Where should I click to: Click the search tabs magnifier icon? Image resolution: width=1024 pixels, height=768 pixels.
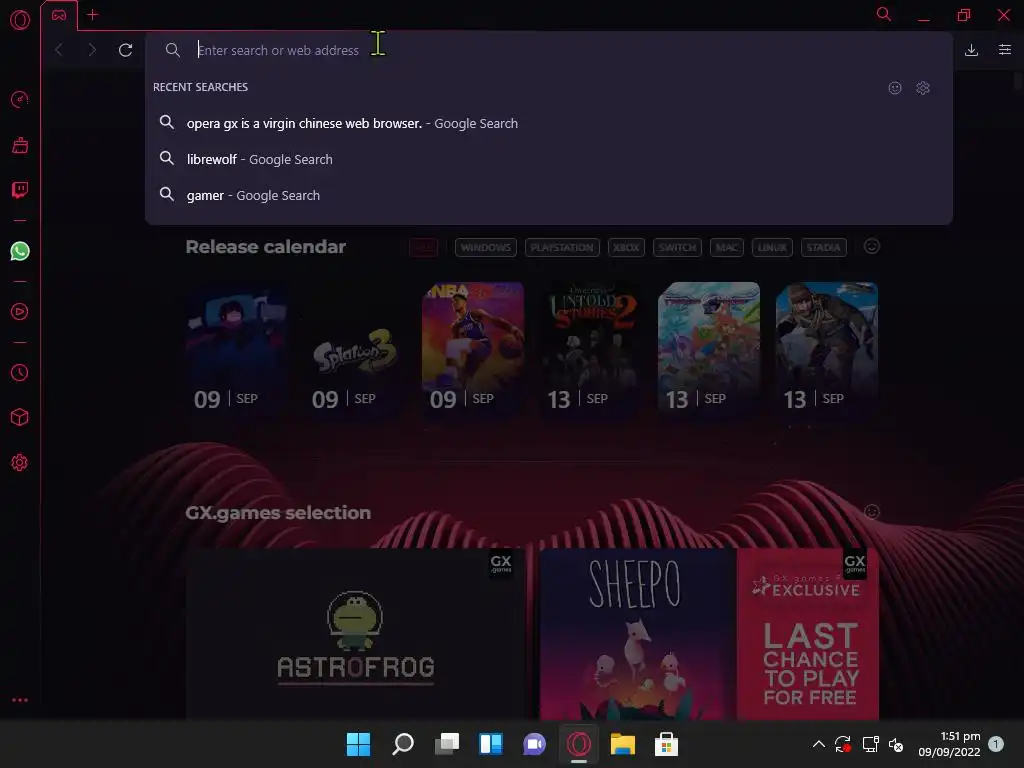tap(884, 14)
